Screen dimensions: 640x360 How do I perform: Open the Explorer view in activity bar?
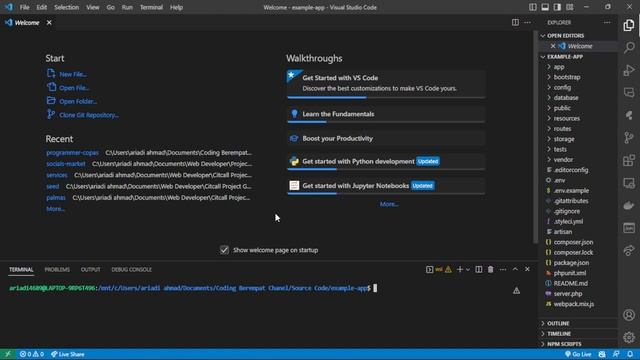629,25
